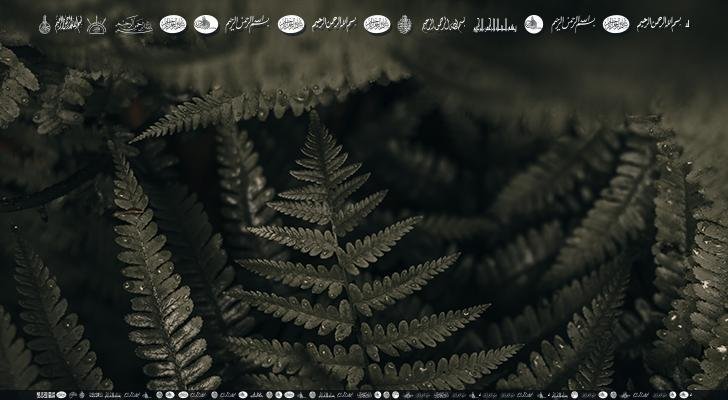The width and height of the screenshot is (728, 400).
Task: Click the second white medallion from the left
Action: pos(206,24)
